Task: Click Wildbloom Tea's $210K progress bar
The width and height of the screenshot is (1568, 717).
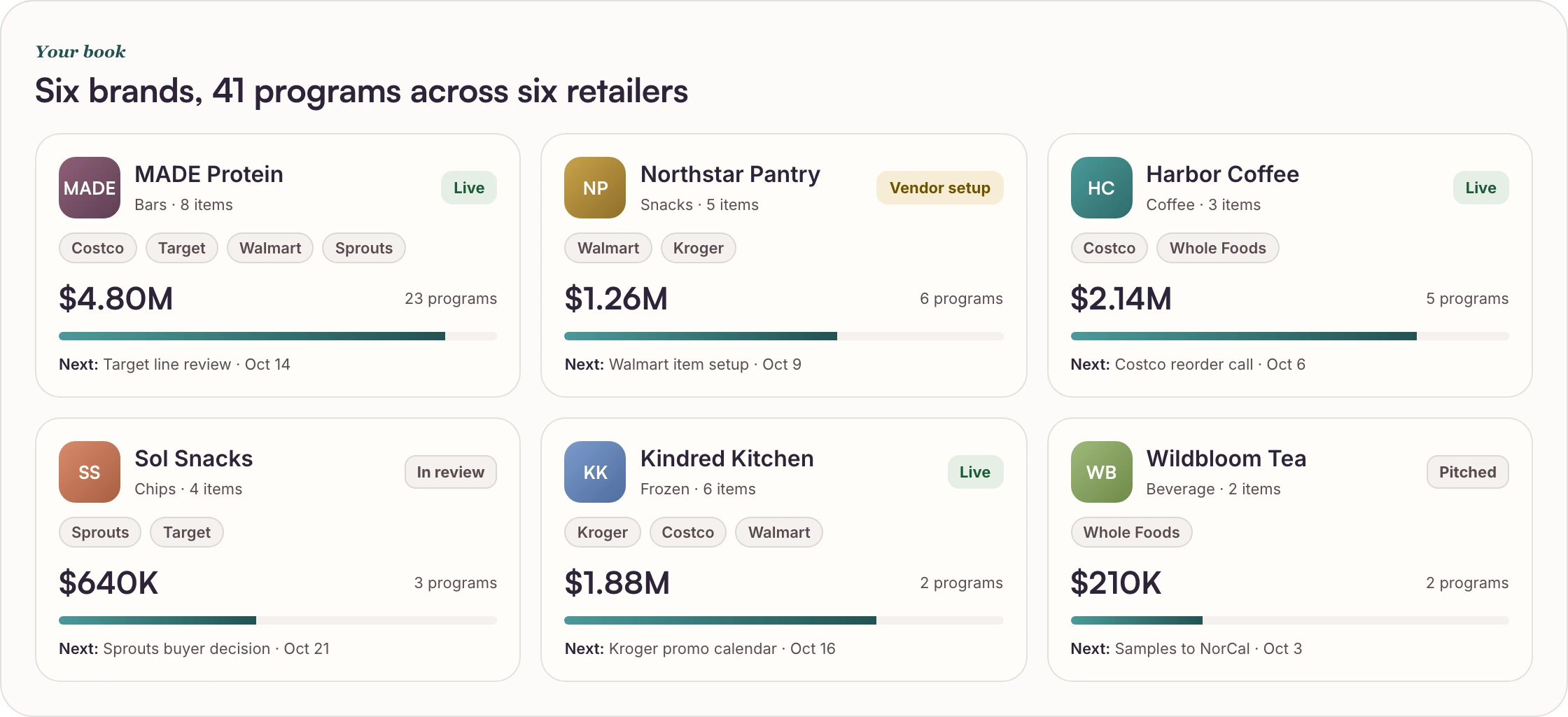Action: [x=1290, y=620]
